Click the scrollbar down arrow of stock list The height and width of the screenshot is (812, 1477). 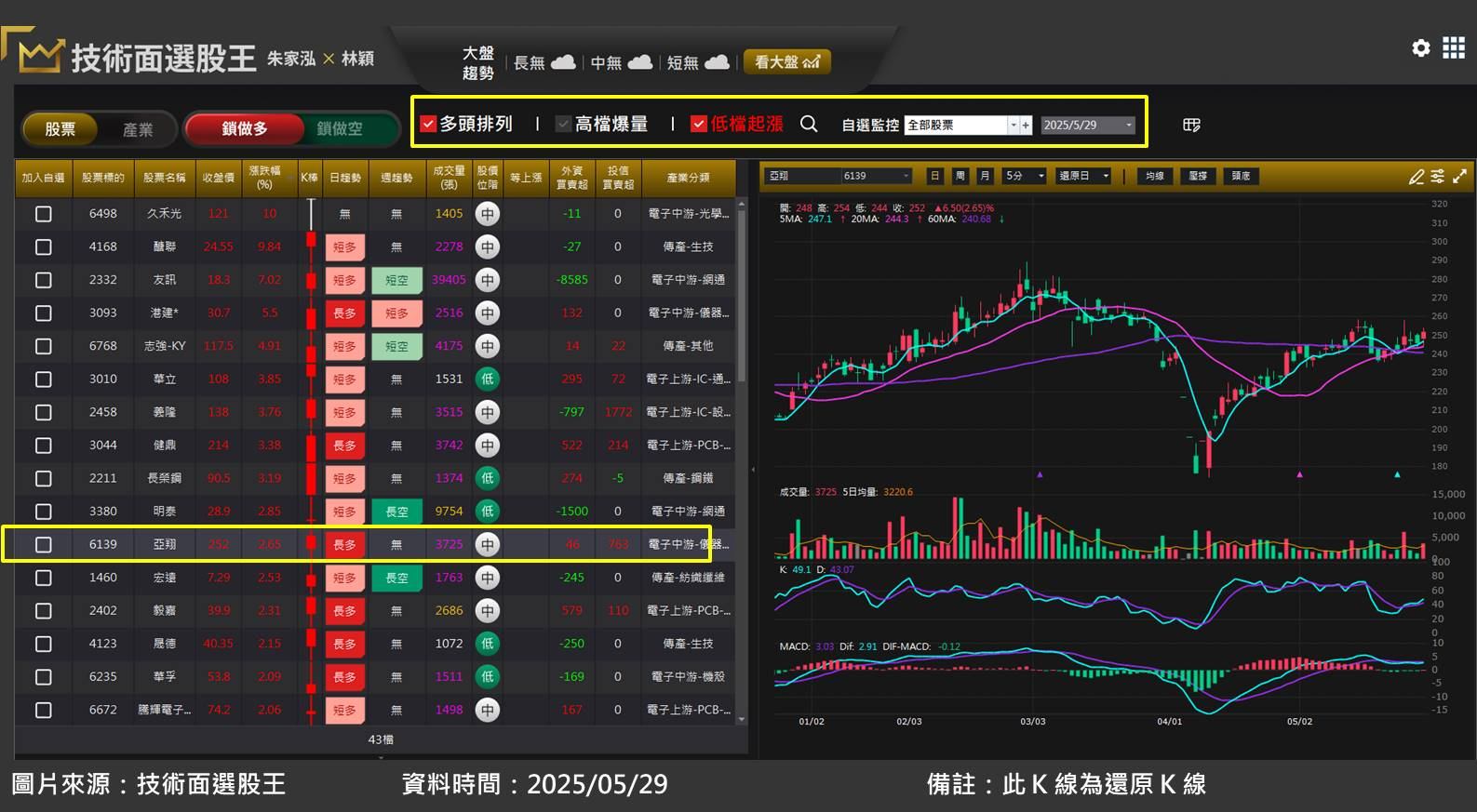(x=742, y=719)
